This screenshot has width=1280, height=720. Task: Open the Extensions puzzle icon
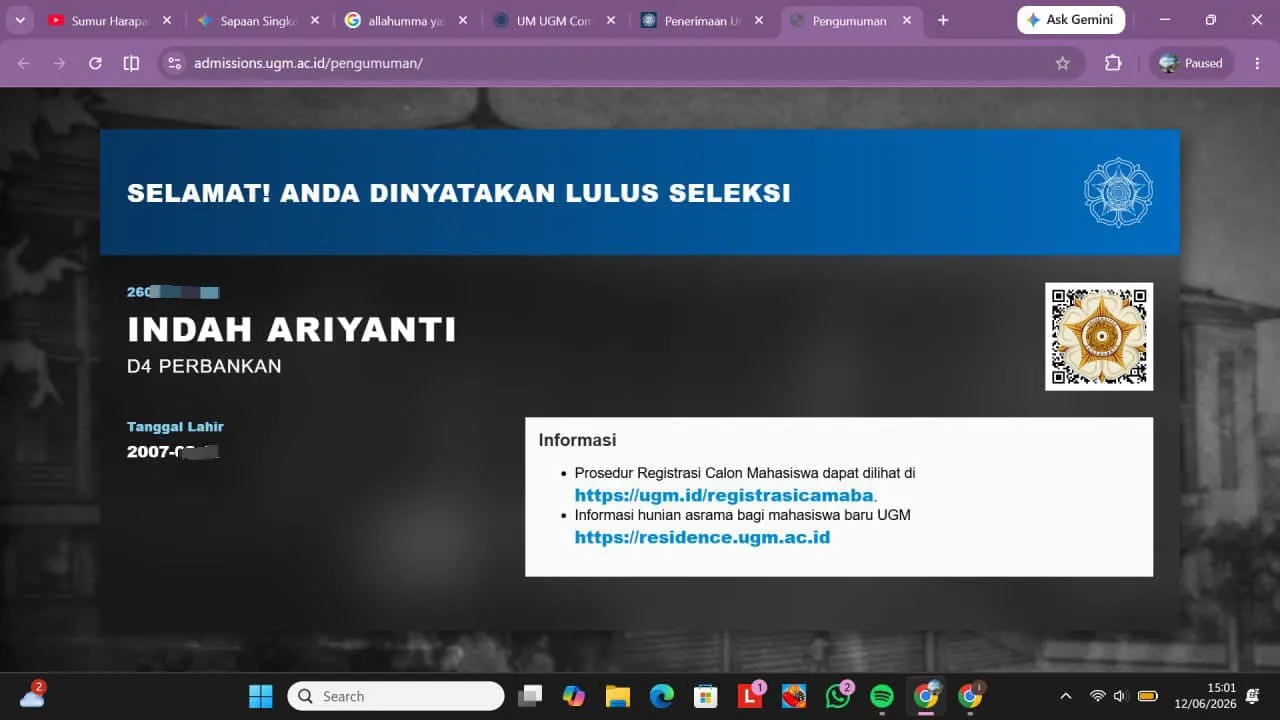1113,63
